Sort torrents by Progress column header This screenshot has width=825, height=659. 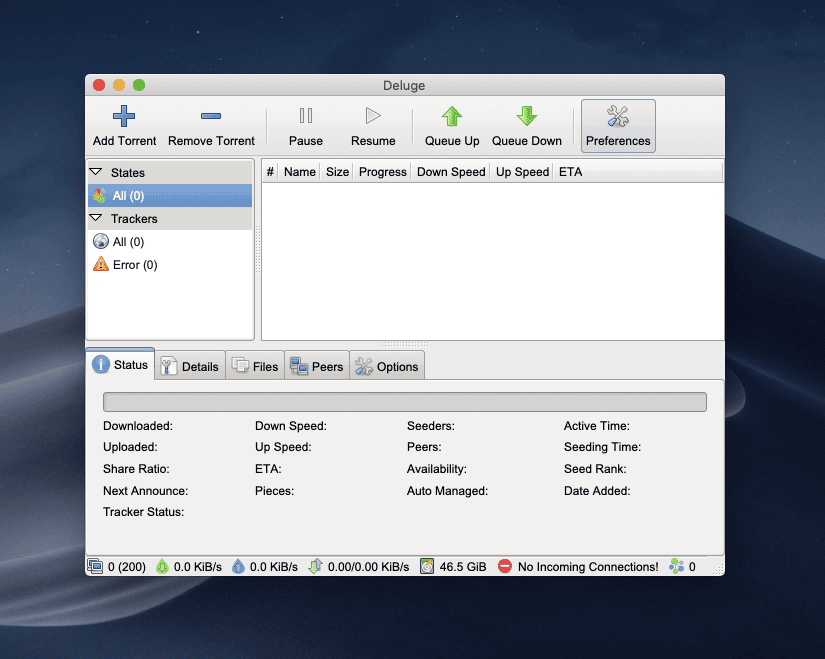tap(382, 172)
